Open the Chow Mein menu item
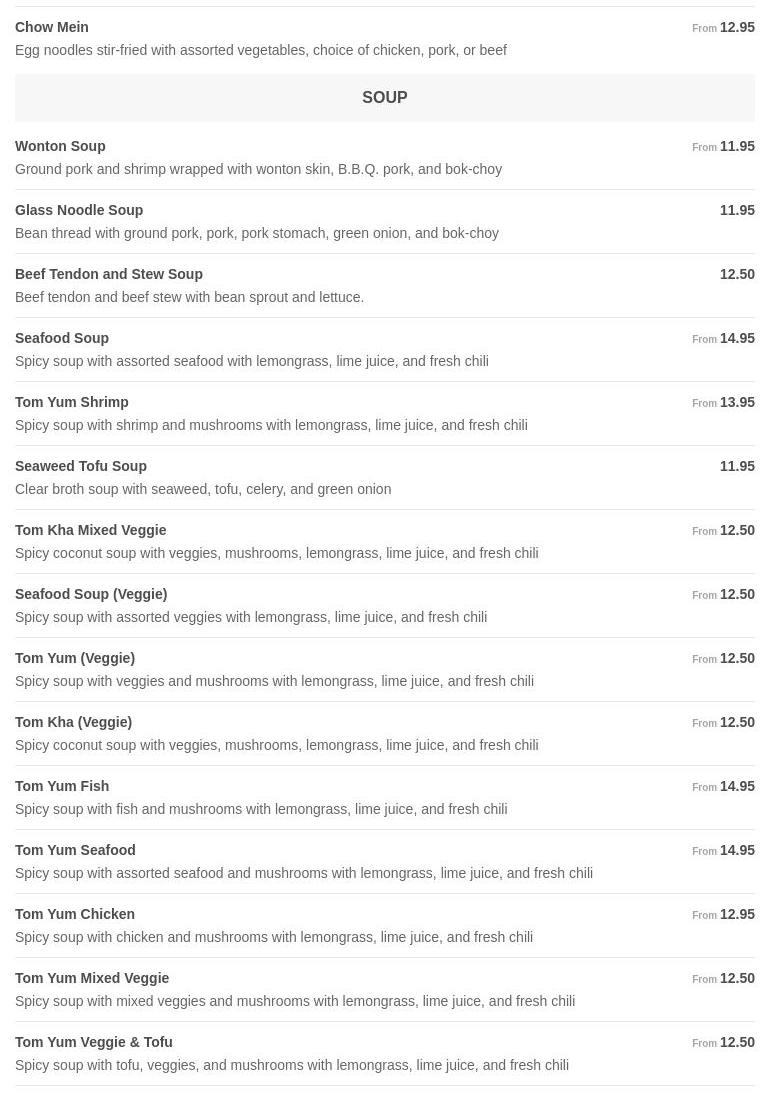The width and height of the screenshot is (770, 1100). pos(52,27)
